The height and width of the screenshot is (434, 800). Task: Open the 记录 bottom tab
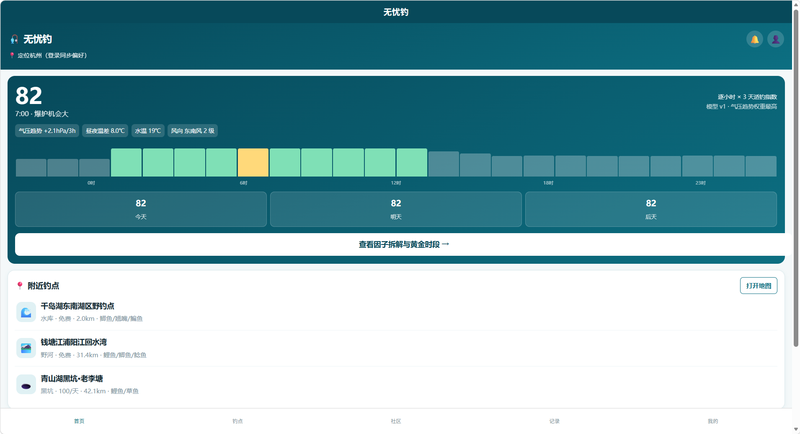(x=555, y=421)
